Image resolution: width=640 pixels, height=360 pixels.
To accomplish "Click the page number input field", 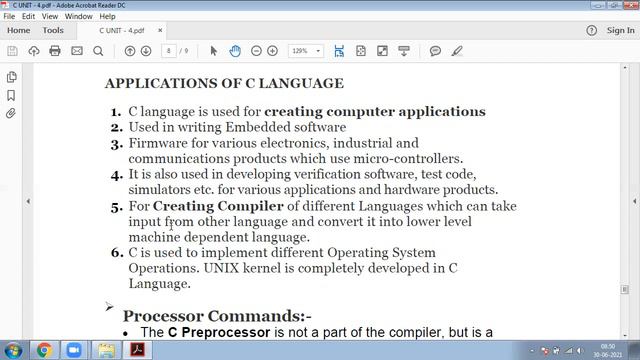I will tap(169, 51).
